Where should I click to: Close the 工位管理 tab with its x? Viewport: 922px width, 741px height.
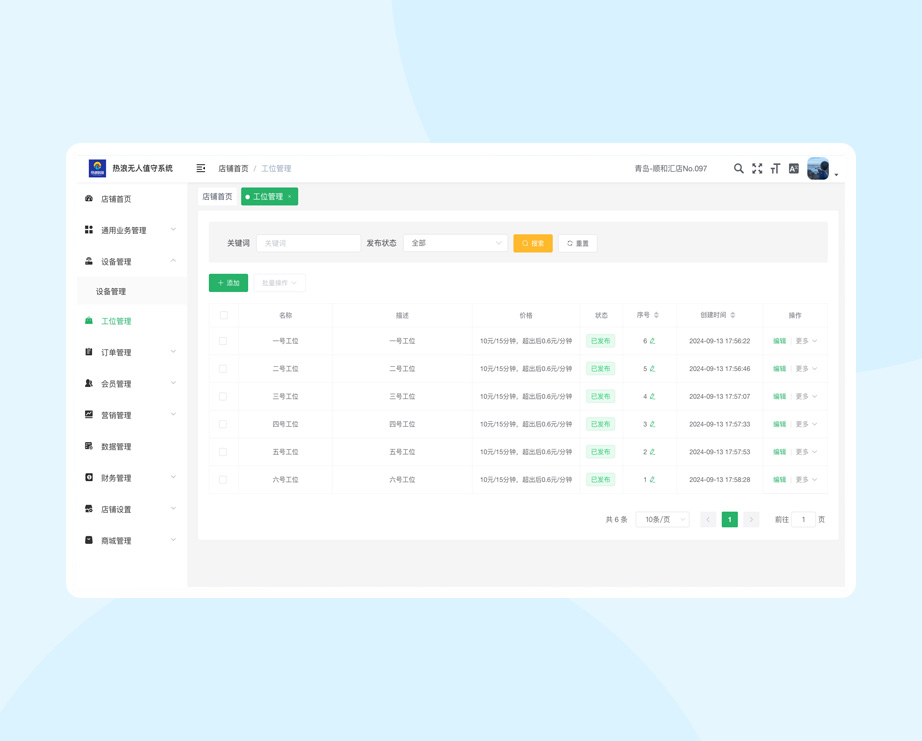tap(289, 196)
